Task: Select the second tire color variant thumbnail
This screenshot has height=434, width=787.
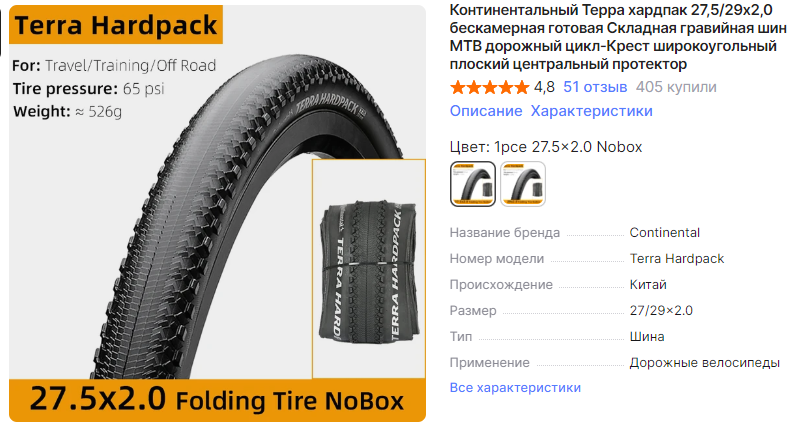Action: 523,184
